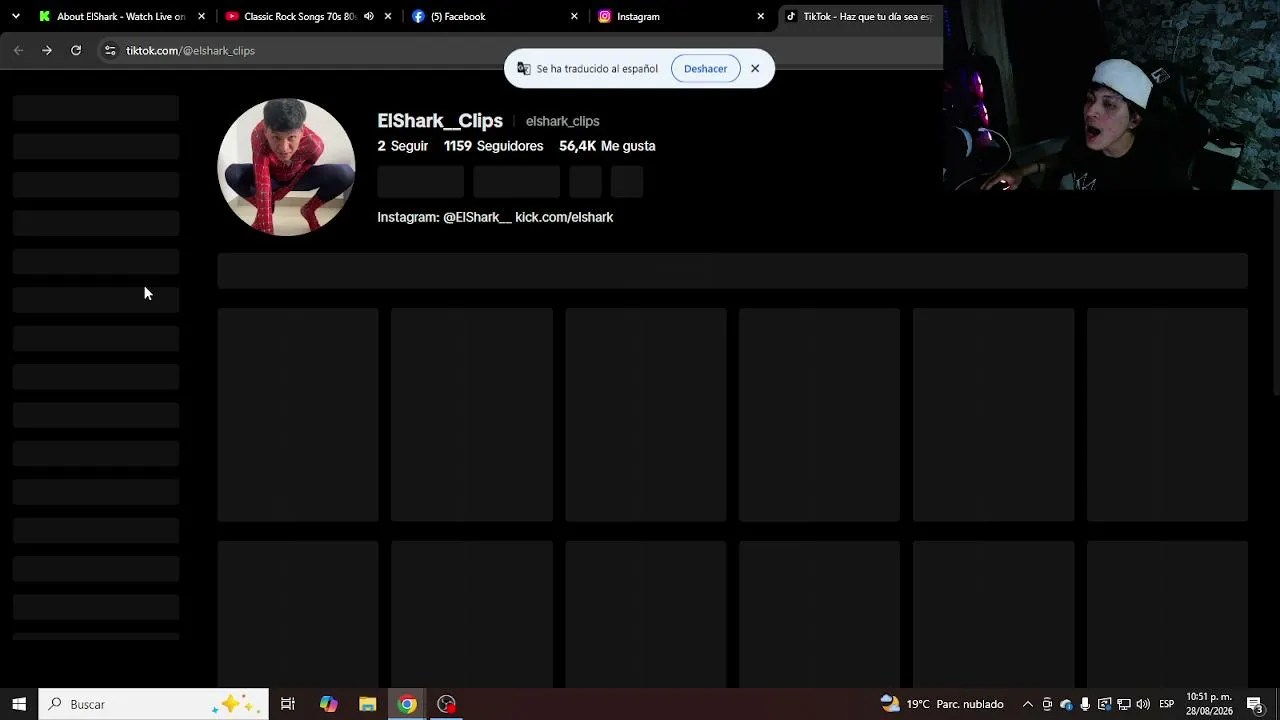Reload the TikTok page
Image resolution: width=1280 pixels, height=720 pixels.
pos(76,50)
